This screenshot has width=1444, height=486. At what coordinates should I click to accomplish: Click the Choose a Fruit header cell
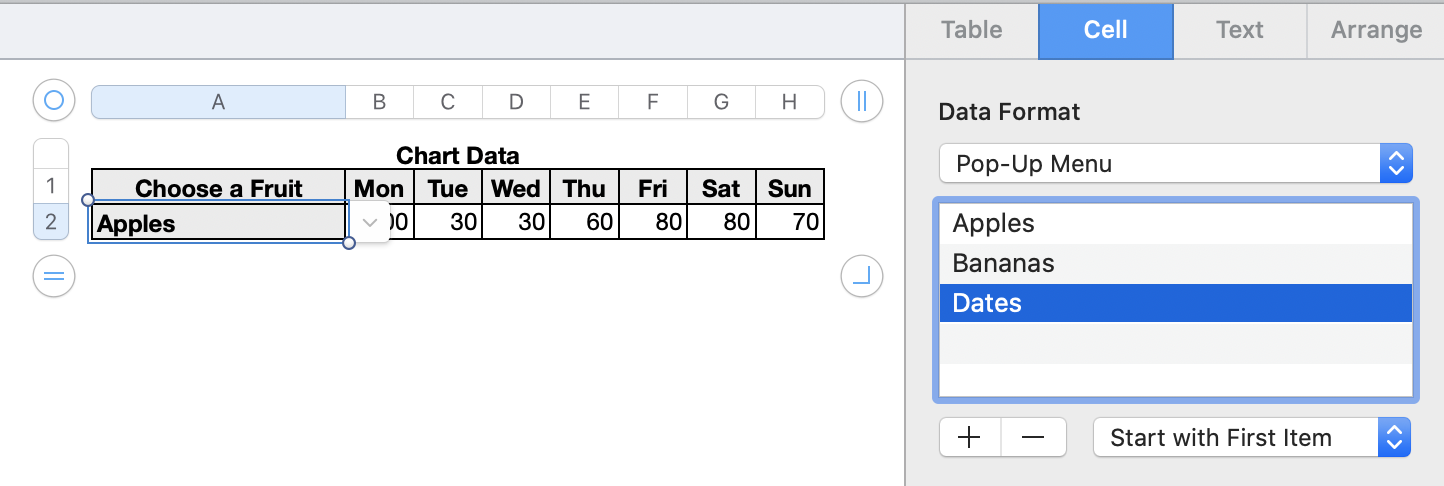tap(218, 188)
